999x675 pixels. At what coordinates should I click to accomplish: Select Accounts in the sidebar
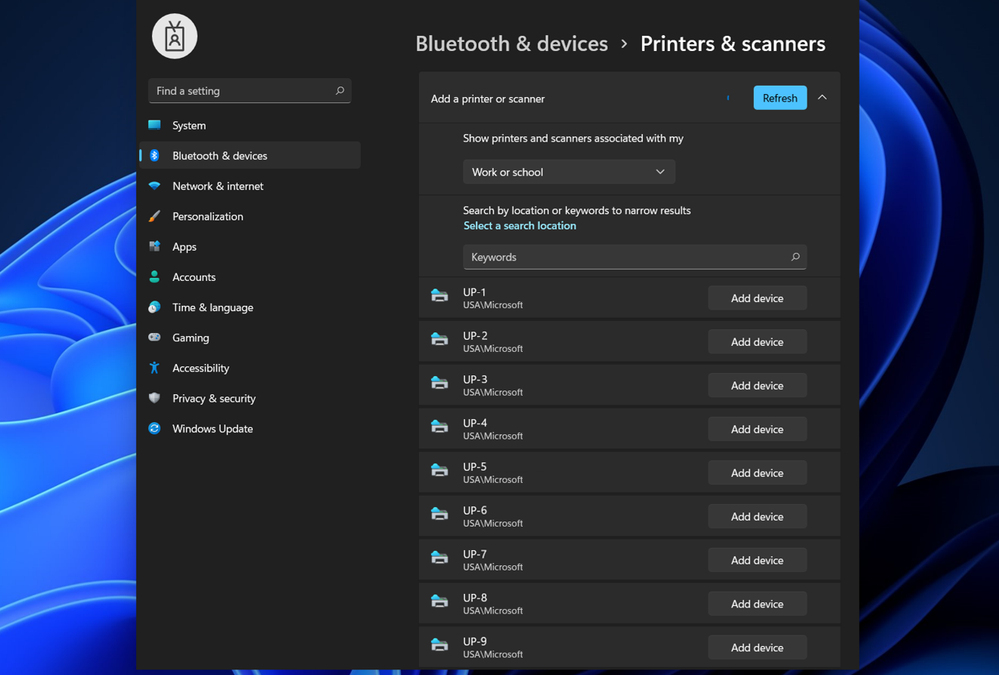[250, 277]
